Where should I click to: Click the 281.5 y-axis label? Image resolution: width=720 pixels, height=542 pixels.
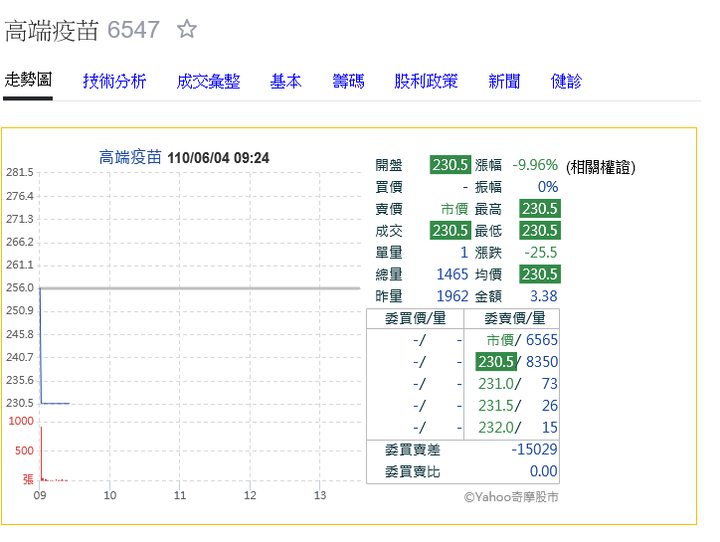[20, 173]
